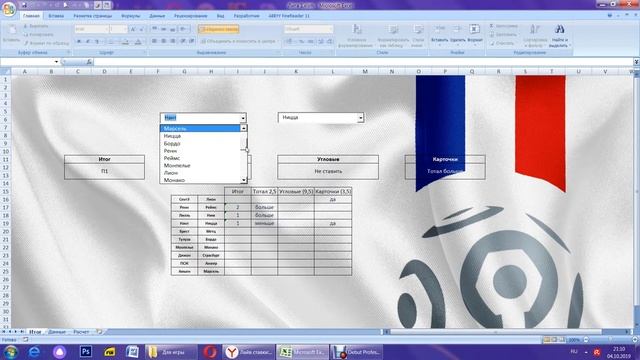
Task: Switch to the Данные sheet tab
Action: [57, 332]
